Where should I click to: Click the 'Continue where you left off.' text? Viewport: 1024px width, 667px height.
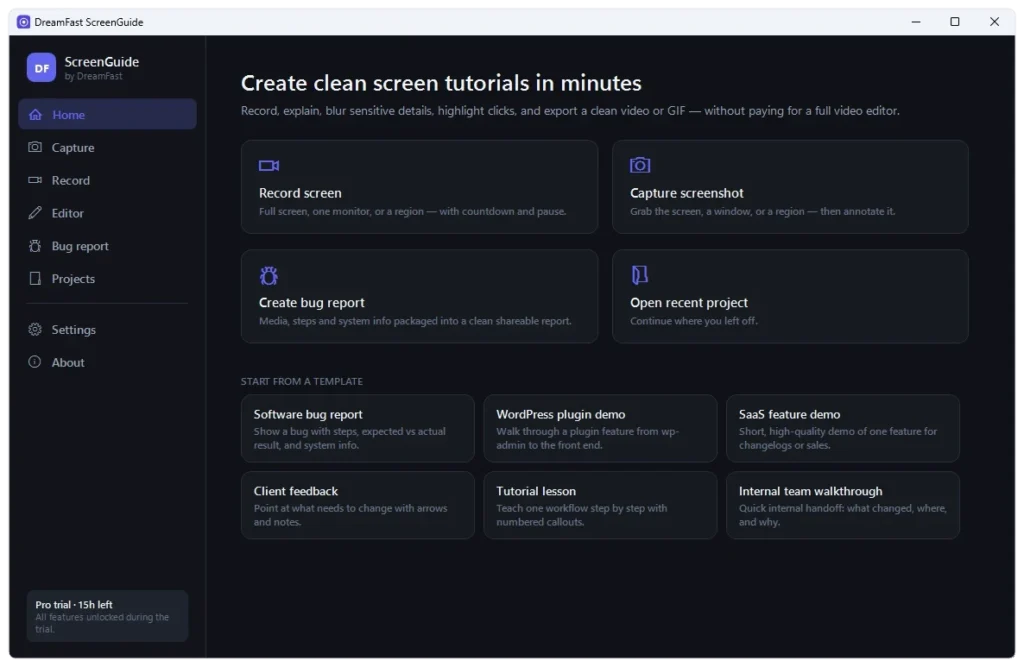(x=694, y=321)
